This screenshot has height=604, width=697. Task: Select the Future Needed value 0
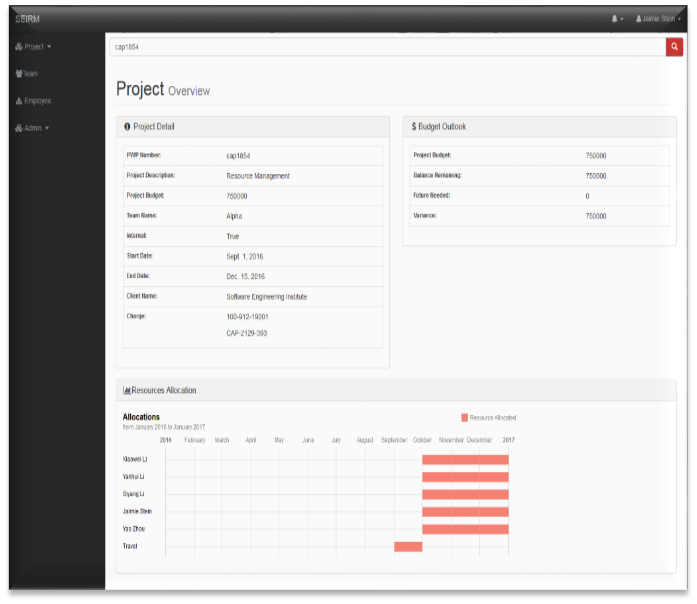[x=587, y=196]
